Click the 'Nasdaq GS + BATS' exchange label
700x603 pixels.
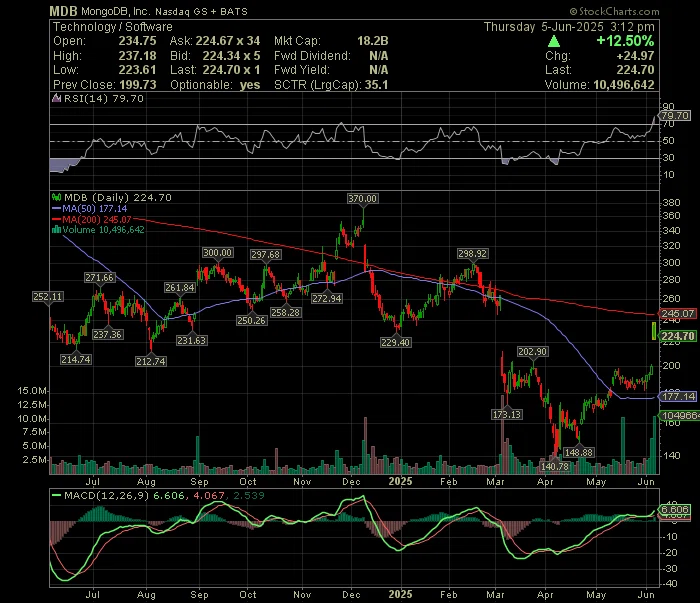click(x=201, y=12)
